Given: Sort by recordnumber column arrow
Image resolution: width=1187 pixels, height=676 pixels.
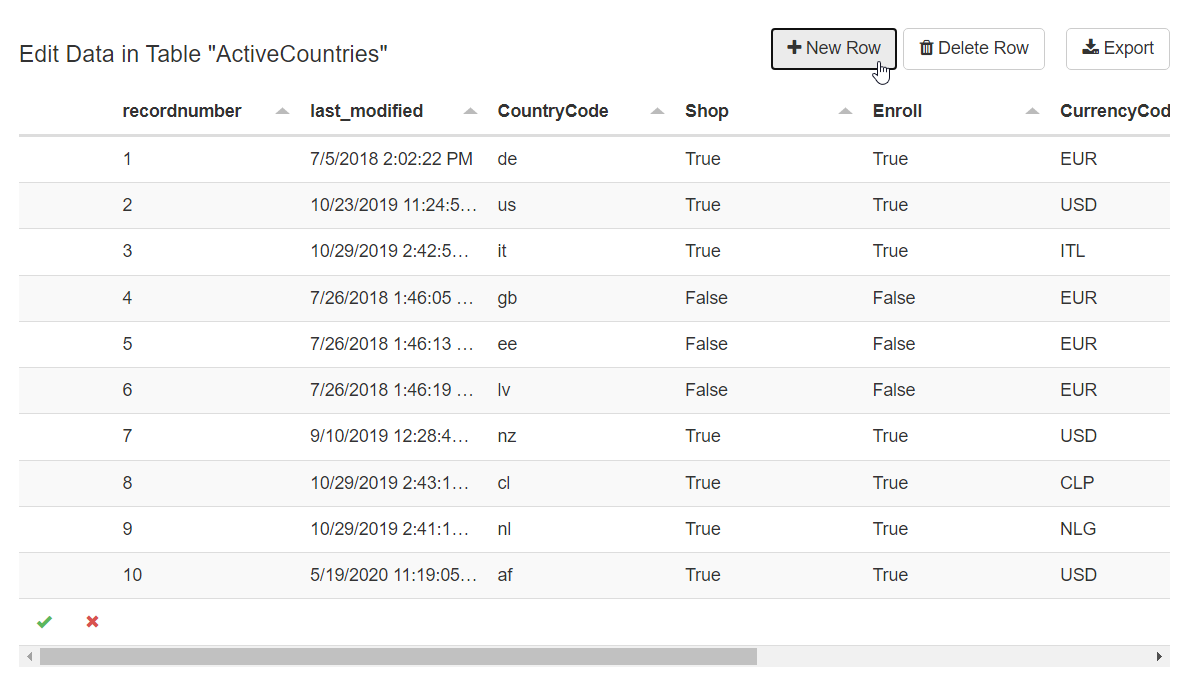Looking at the screenshot, I should point(282,111).
